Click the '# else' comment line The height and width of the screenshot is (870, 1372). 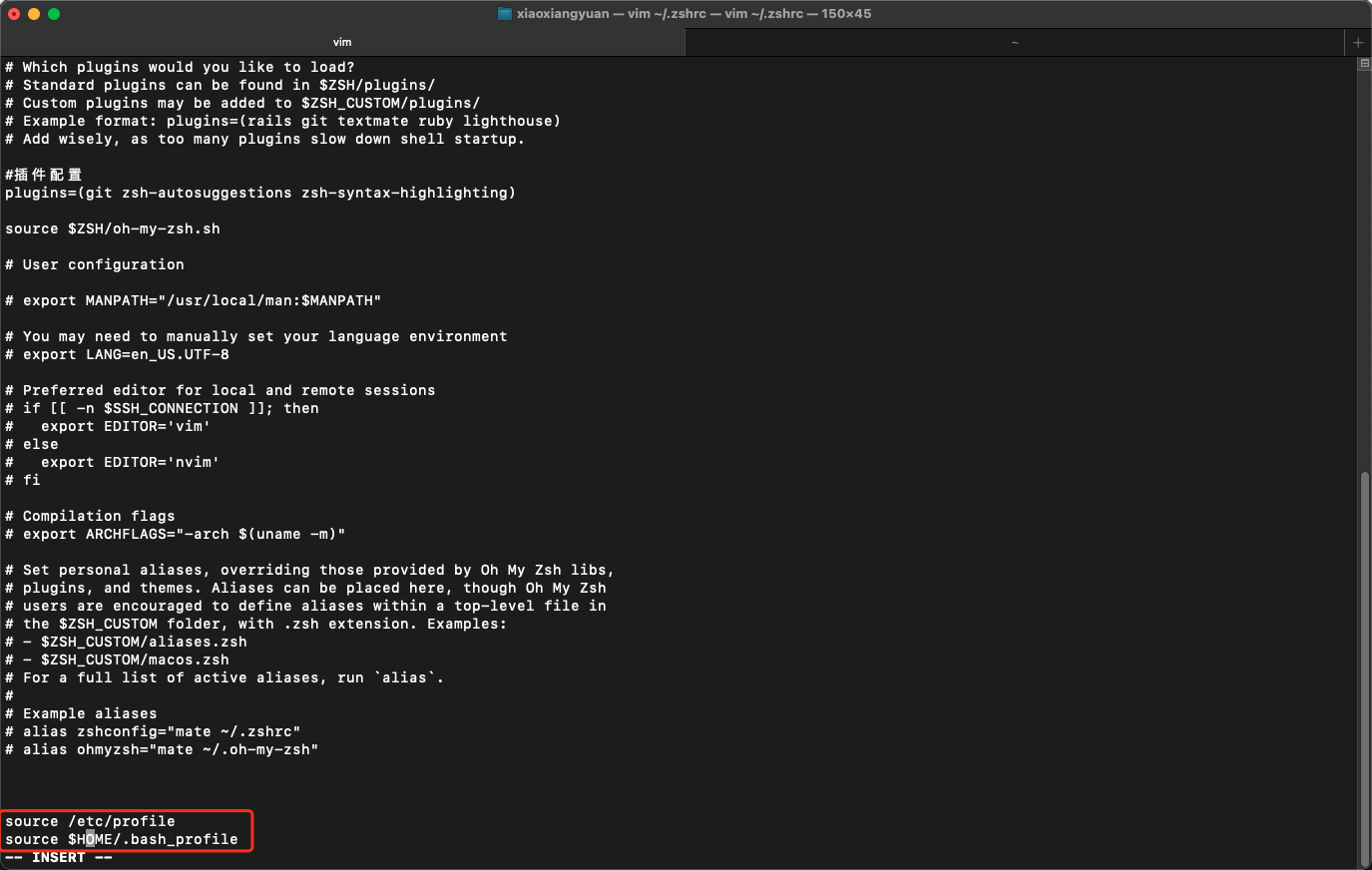[32, 444]
